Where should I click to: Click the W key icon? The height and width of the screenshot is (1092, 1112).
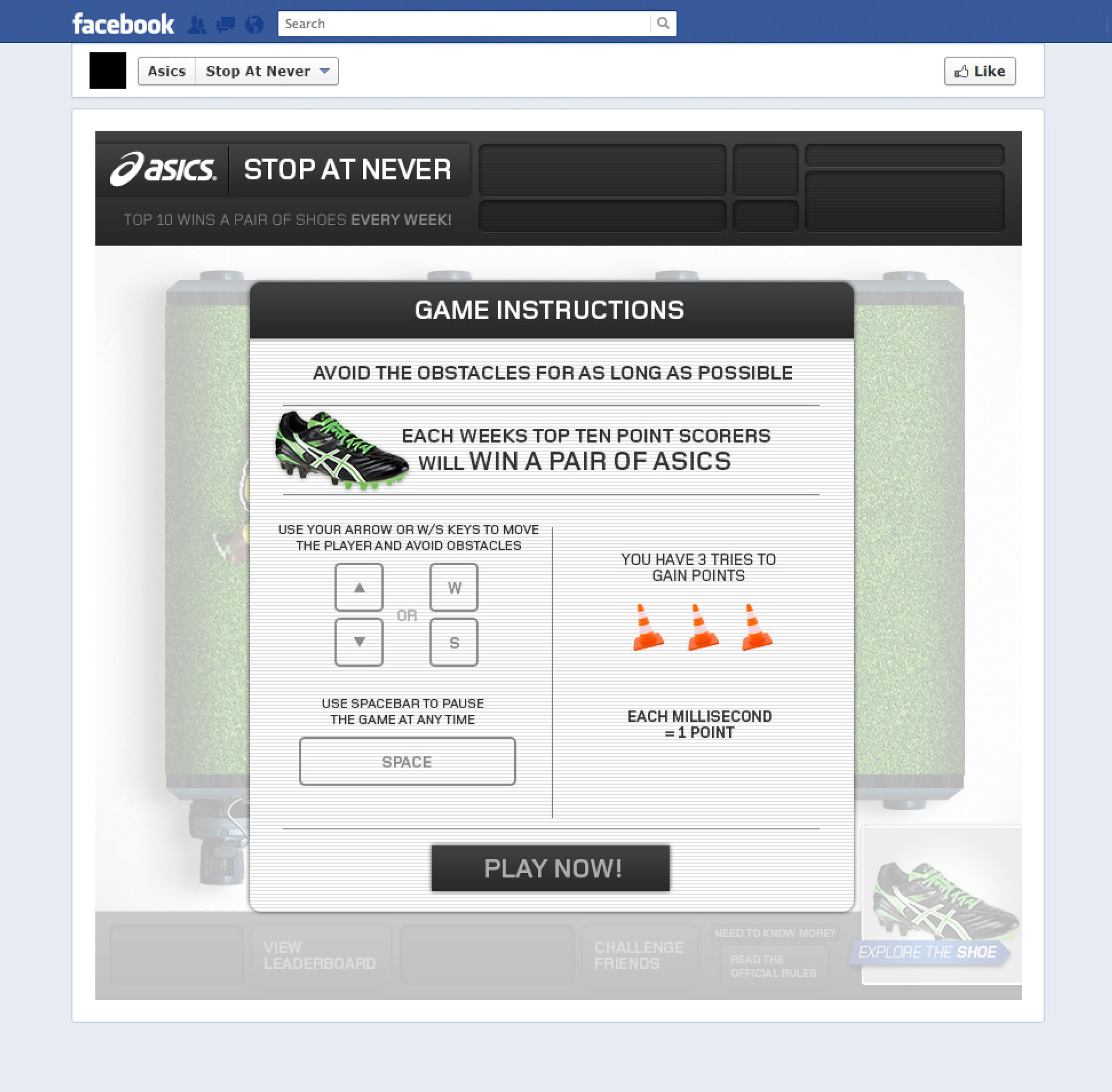click(x=454, y=587)
